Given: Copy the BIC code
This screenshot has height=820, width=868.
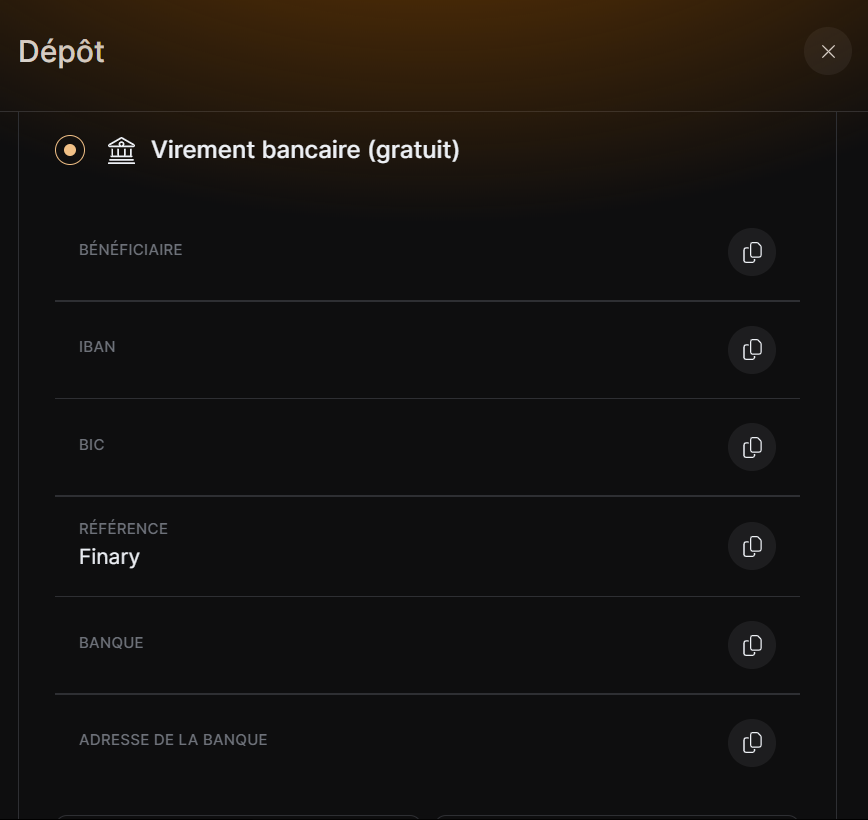Looking at the screenshot, I should click(752, 447).
